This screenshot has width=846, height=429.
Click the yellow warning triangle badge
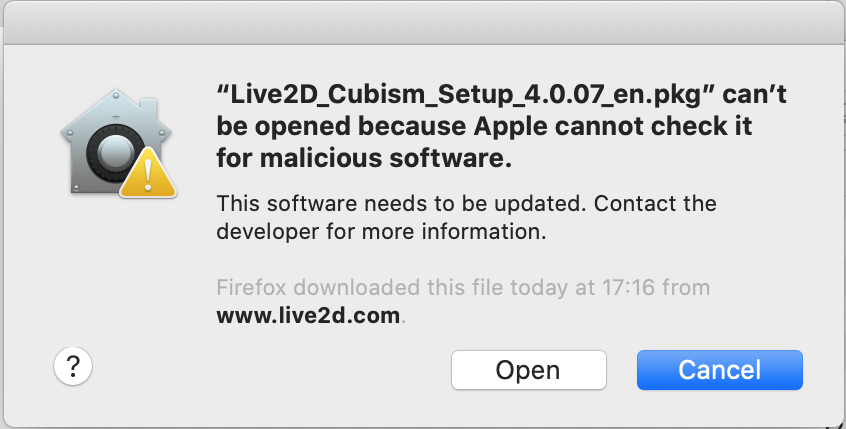[148, 173]
